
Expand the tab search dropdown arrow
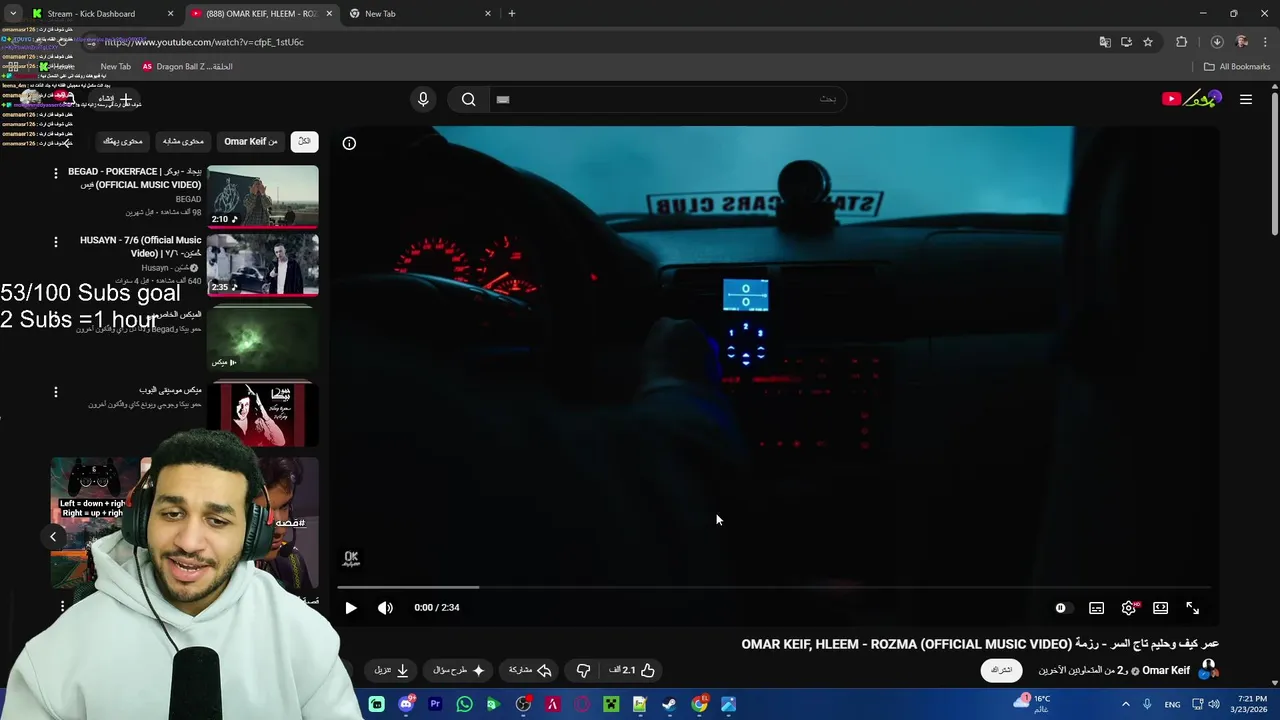13,14
